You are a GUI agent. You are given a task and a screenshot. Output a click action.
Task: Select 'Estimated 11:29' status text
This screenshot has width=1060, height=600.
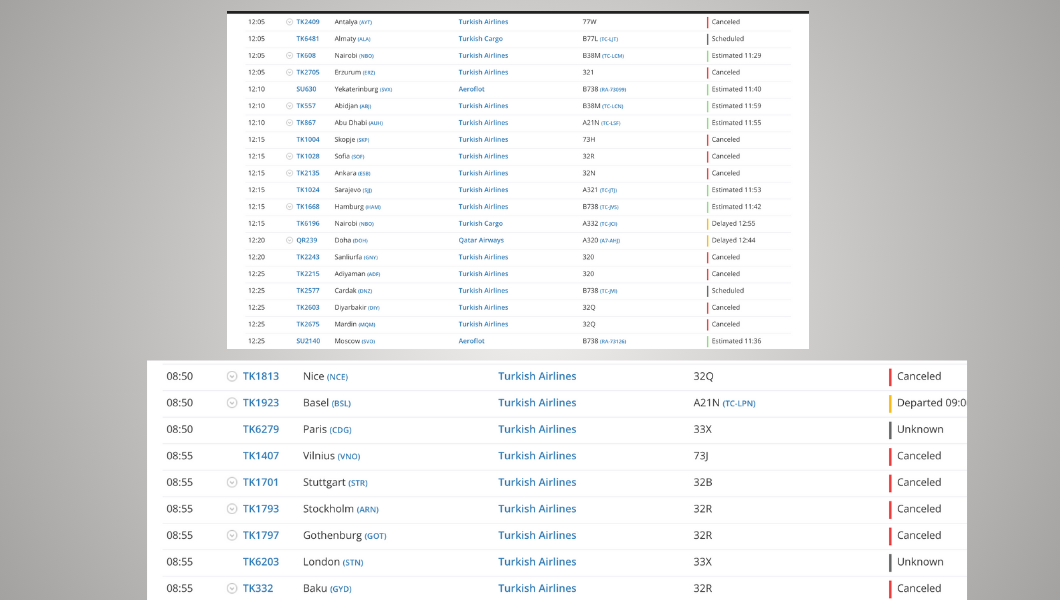[736, 55]
